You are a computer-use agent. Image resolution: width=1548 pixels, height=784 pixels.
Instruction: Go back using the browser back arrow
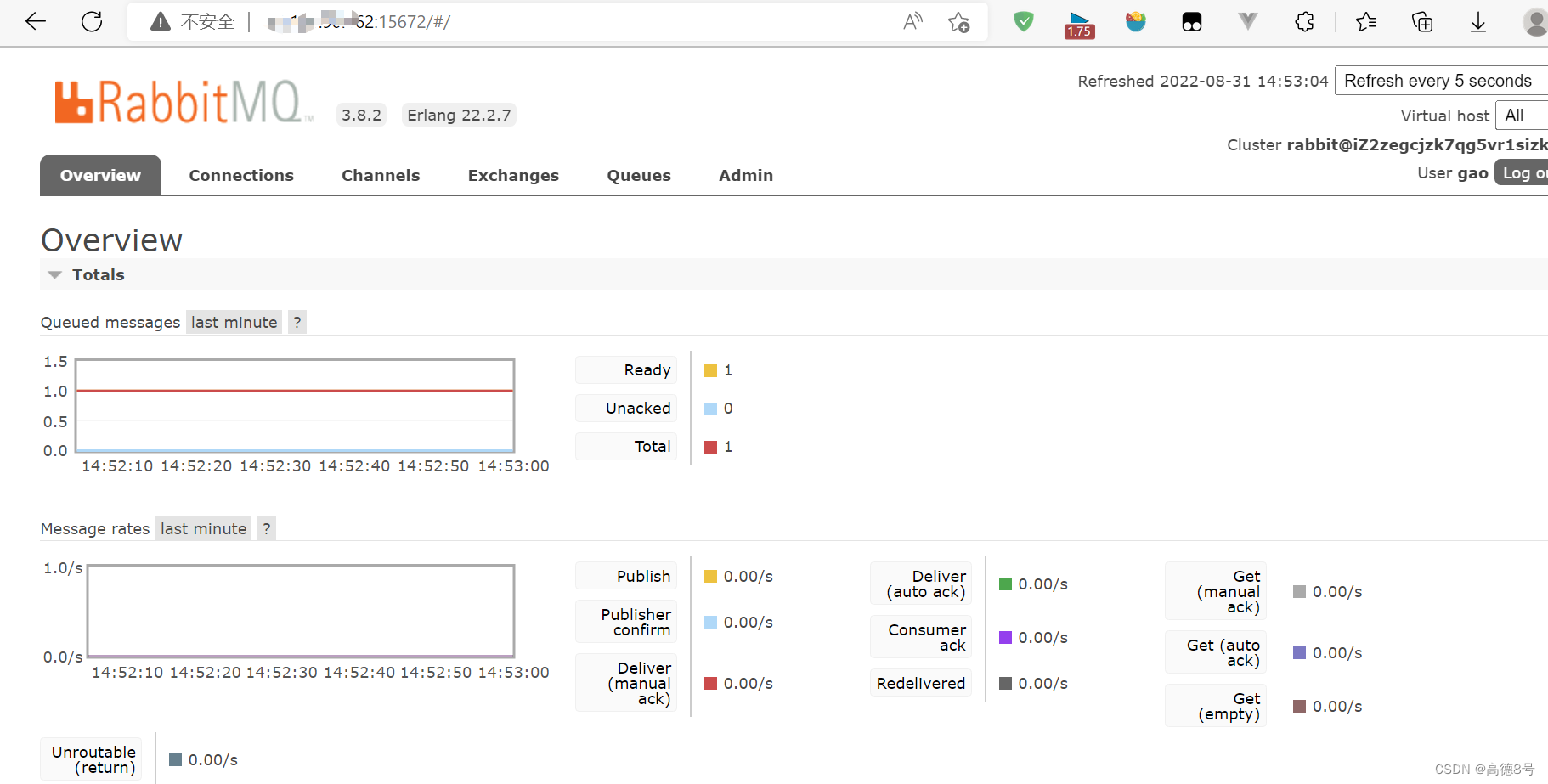pos(36,22)
